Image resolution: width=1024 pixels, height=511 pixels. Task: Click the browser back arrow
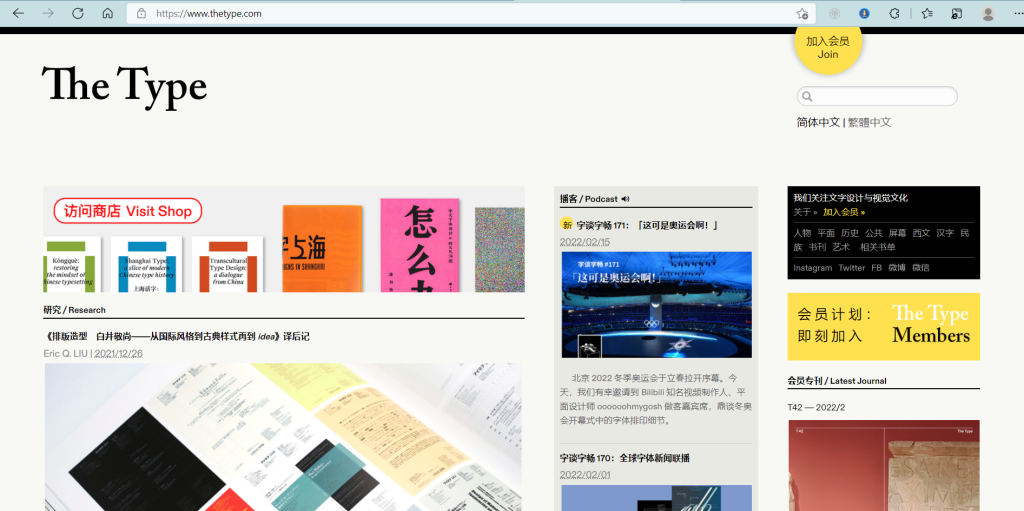point(17,13)
